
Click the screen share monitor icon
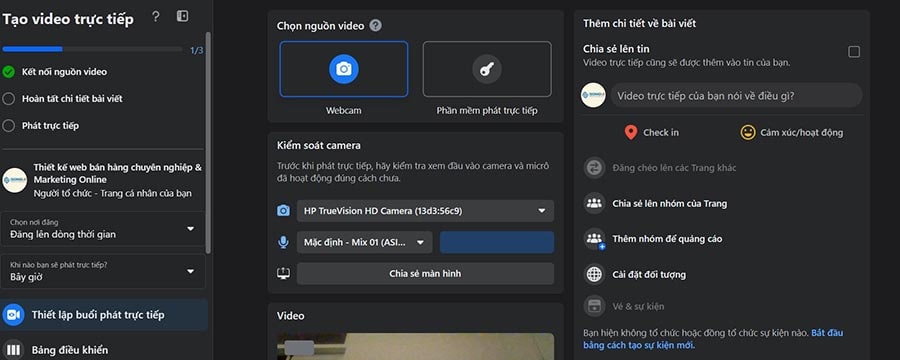pyautogui.click(x=283, y=274)
